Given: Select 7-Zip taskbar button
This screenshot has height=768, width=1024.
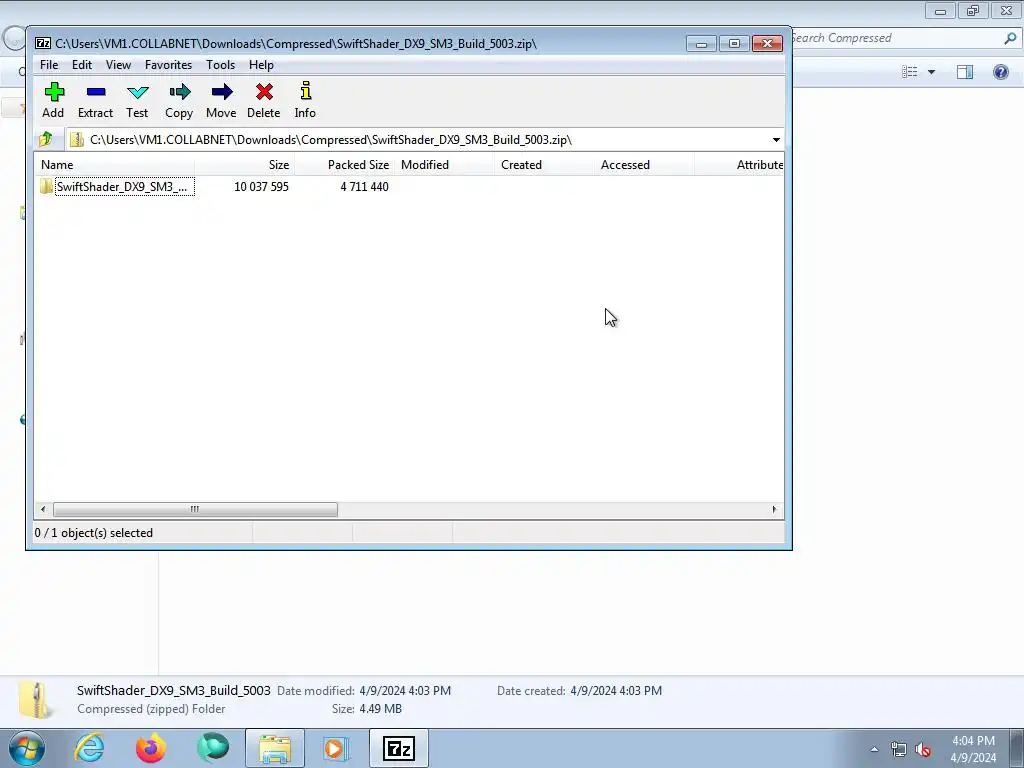Looking at the screenshot, I should [399, 748].
